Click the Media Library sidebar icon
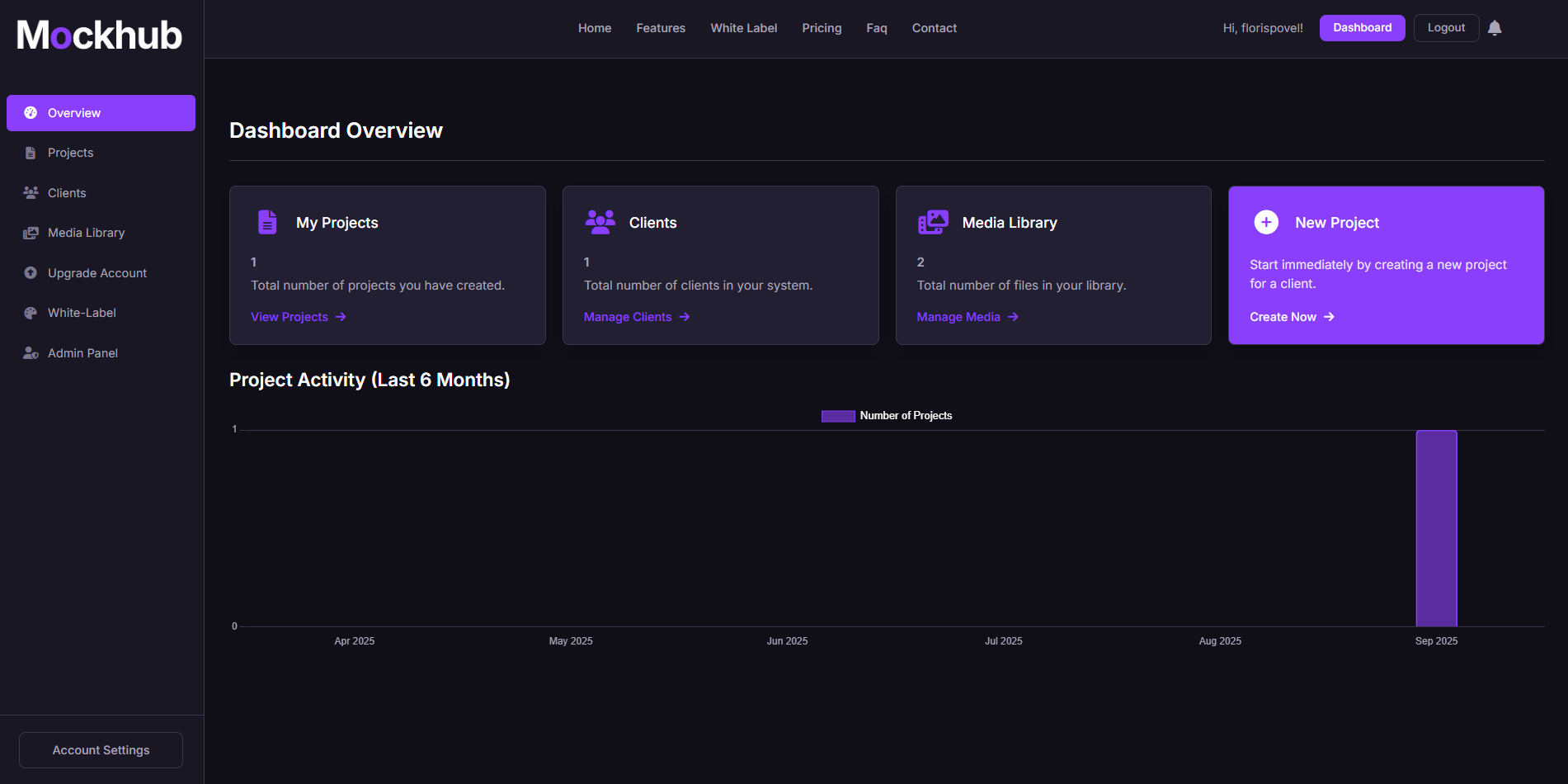Screen dimensions: 1568x784 (31, 232)
